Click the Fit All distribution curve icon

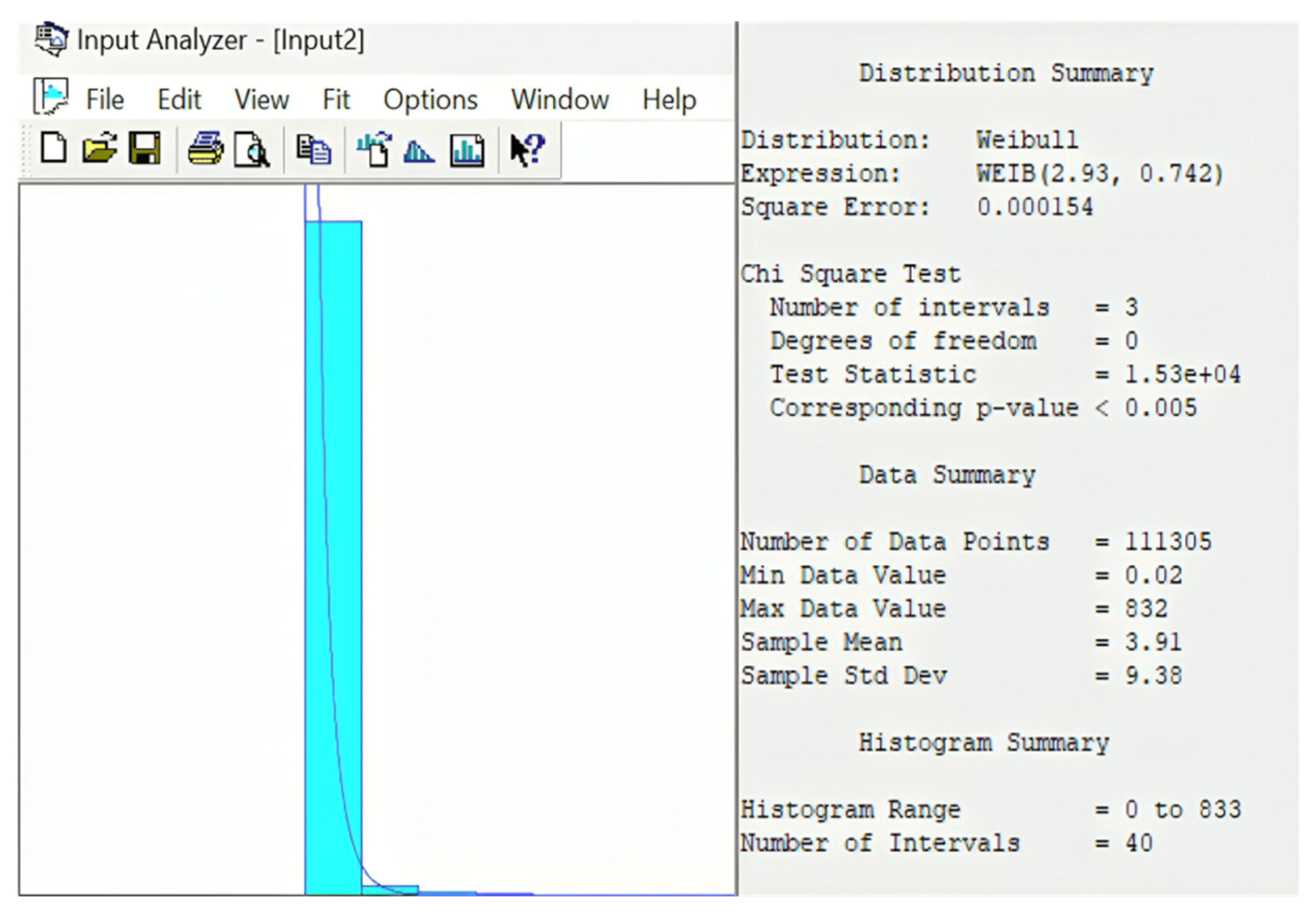tap(419, 151)
